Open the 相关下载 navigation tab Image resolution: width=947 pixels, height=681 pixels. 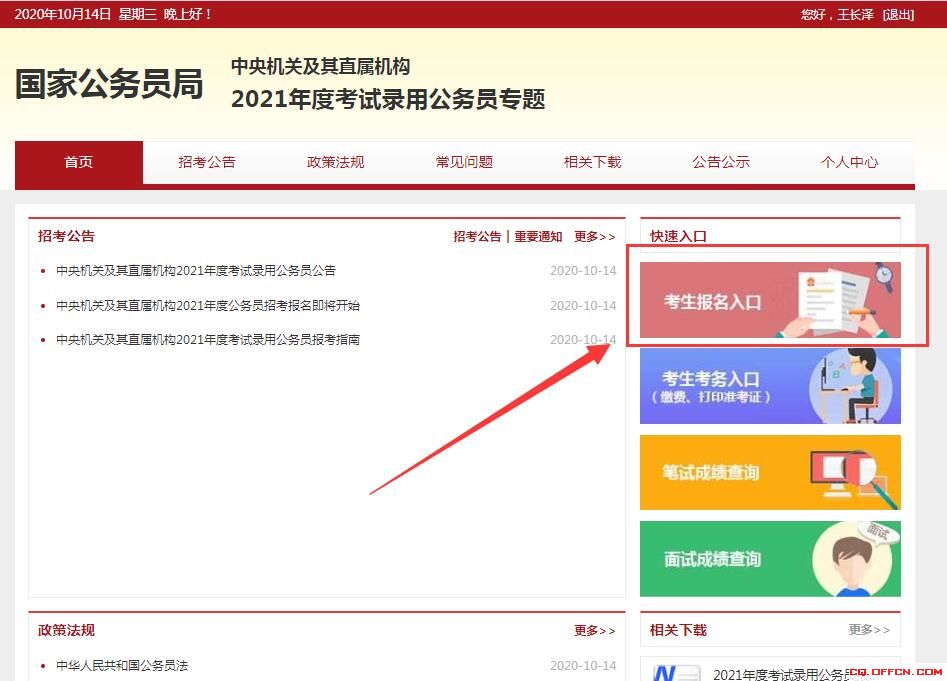pos(592,162)
